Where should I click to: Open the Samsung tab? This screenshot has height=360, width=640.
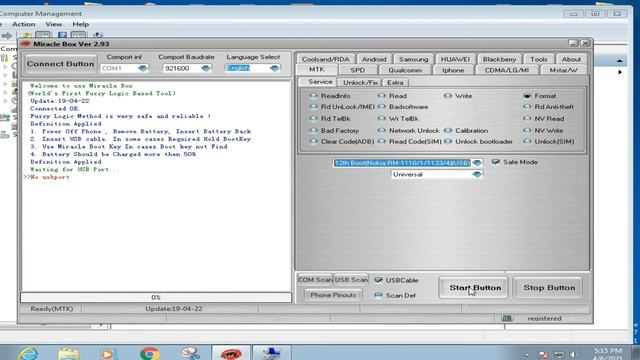413,59
